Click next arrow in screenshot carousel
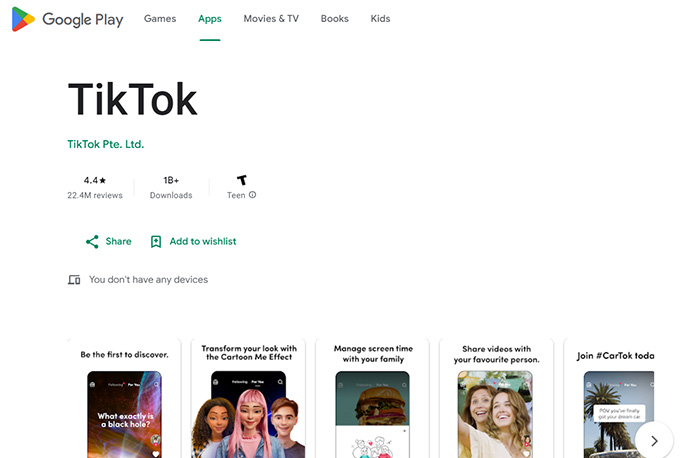Screen dimensions: 700x458 click(654, 441)
